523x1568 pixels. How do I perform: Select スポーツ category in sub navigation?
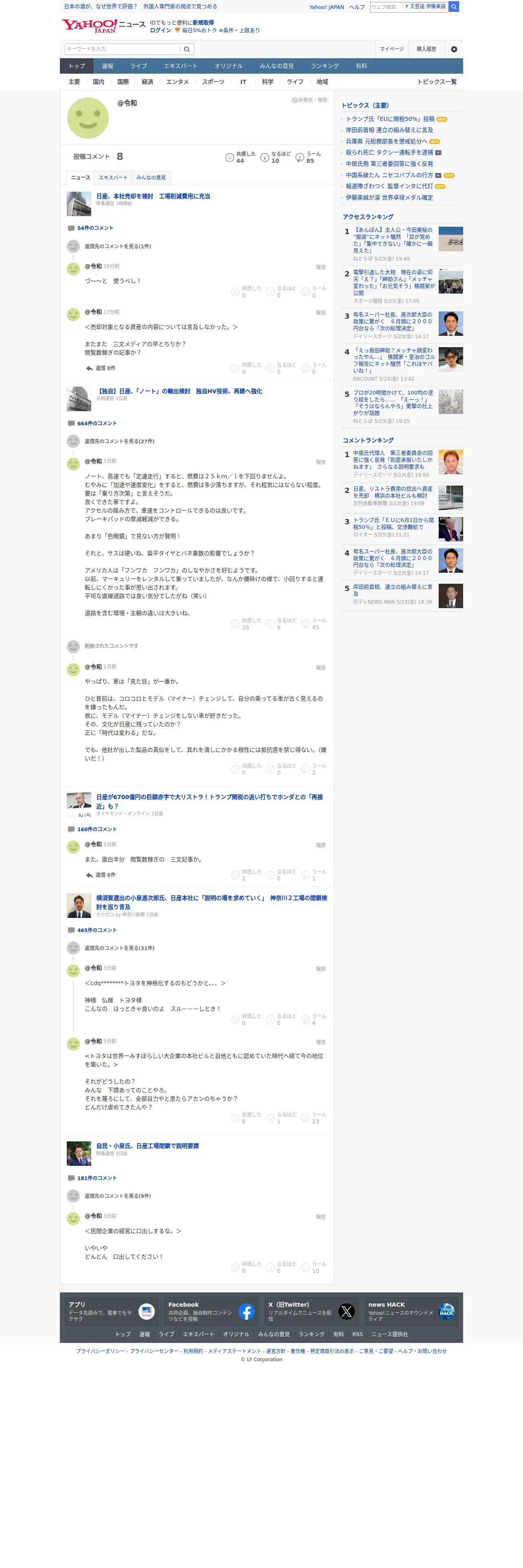pos(213,82)
